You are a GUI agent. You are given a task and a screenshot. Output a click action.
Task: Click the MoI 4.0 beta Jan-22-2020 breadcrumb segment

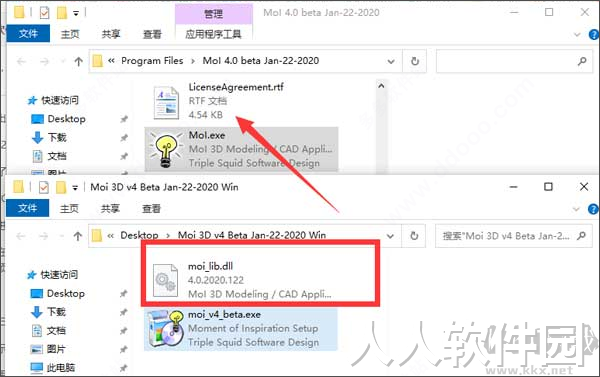(261, 60)
